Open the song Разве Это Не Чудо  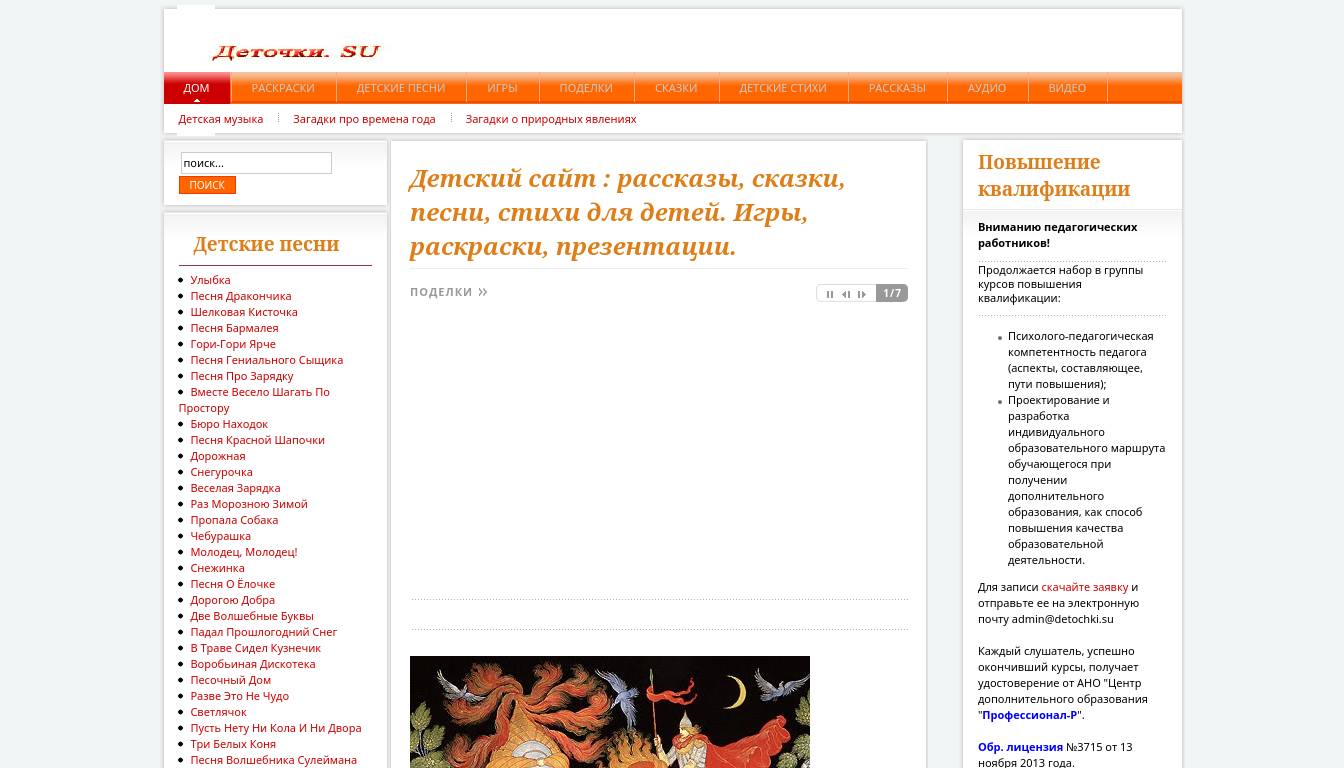(239, 696)
